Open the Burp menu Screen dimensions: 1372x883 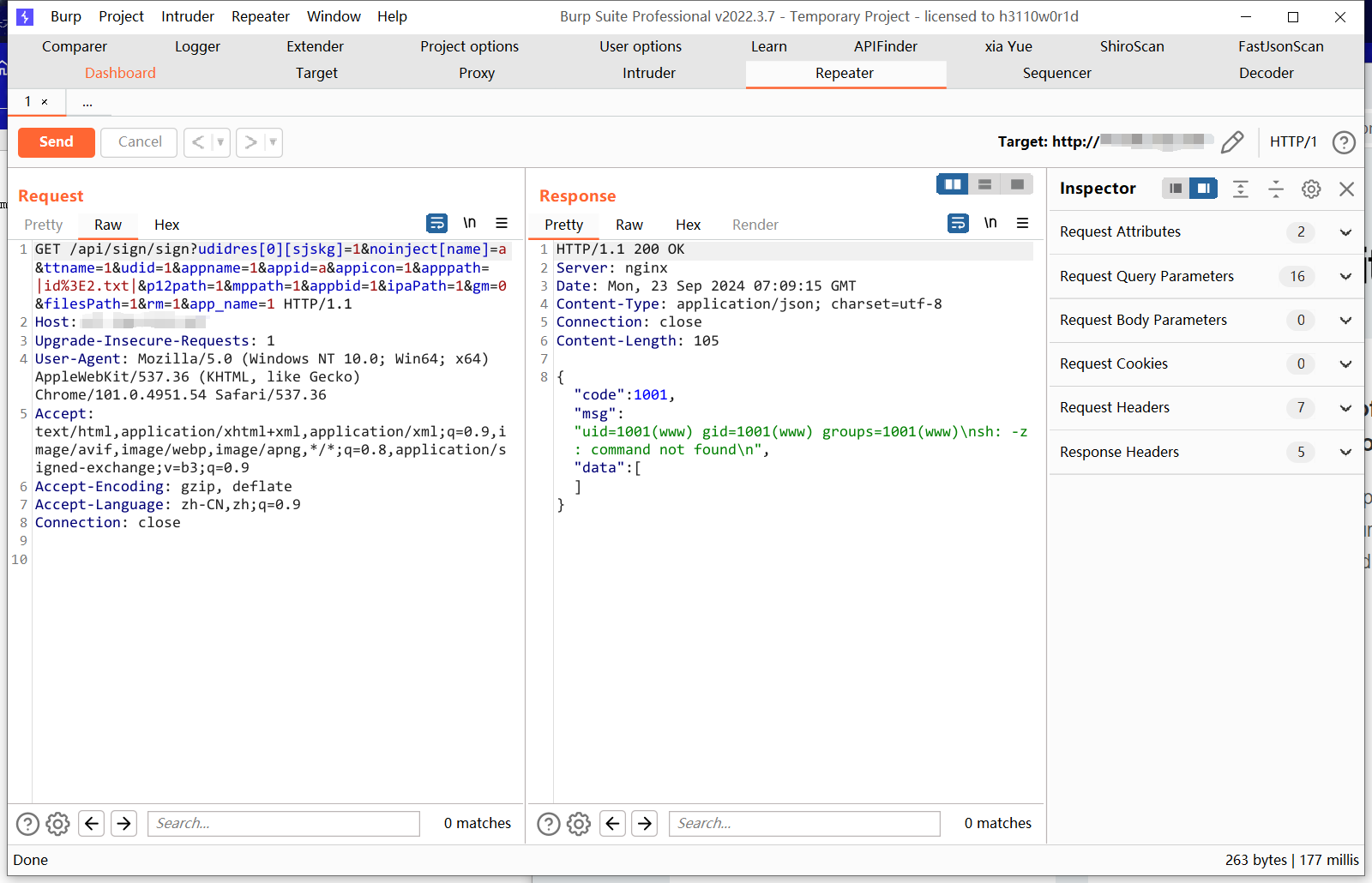click(x=66, y=16)
